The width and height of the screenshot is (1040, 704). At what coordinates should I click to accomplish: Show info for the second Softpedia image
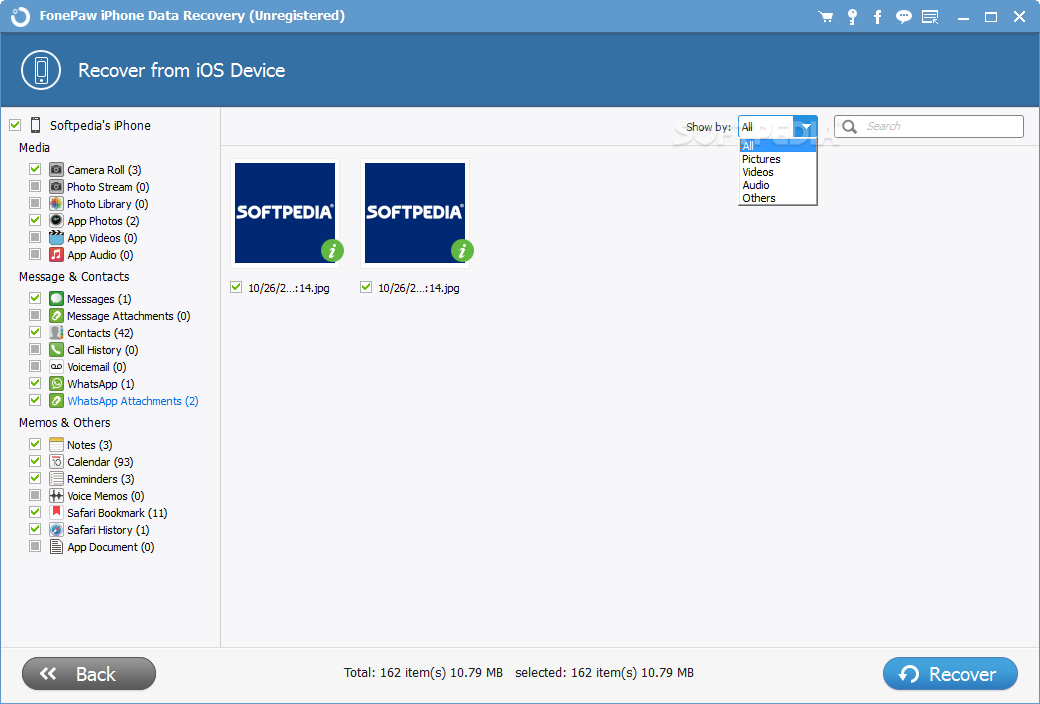462,251
